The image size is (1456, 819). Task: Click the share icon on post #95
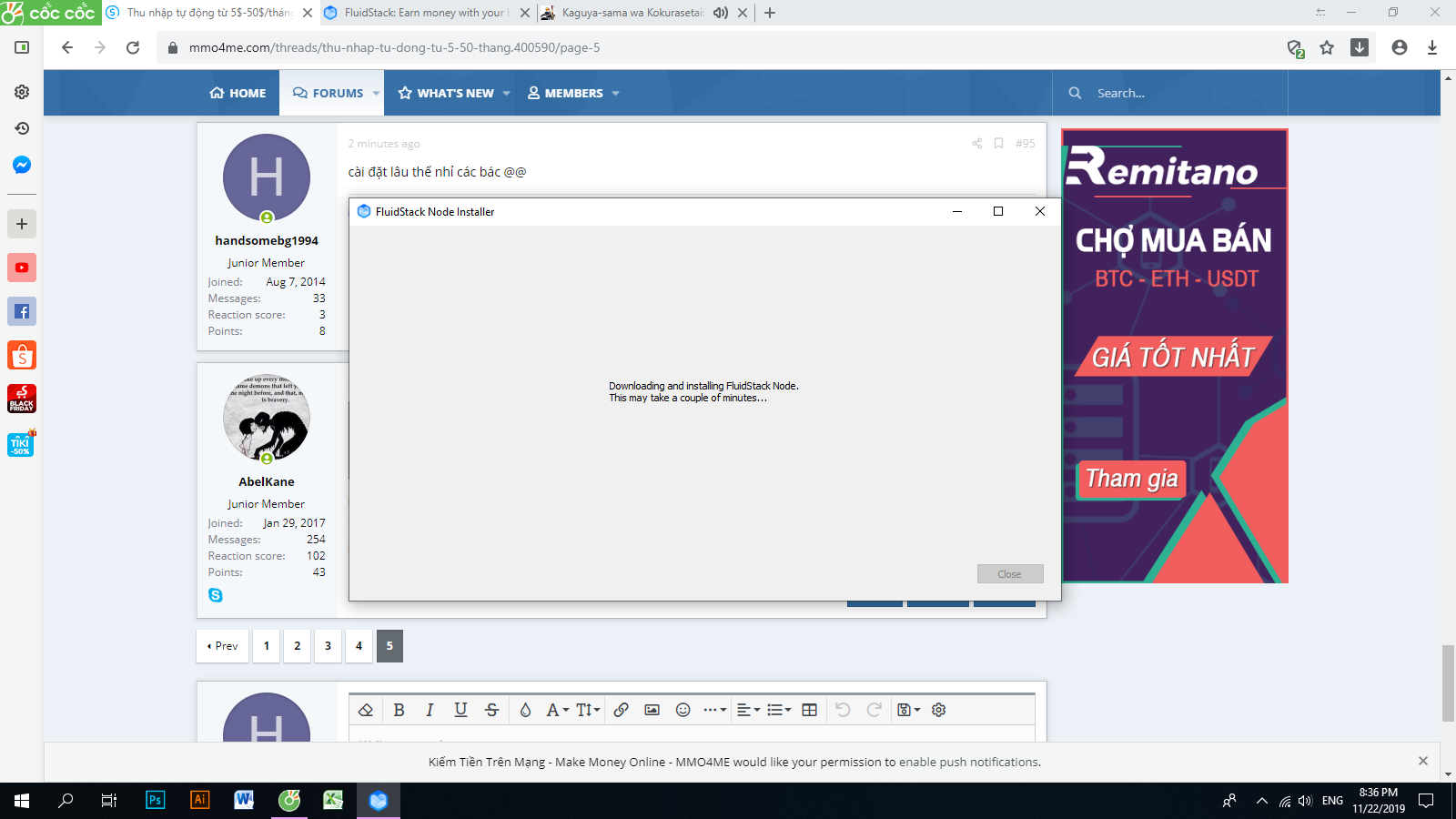tap(976, 143)
